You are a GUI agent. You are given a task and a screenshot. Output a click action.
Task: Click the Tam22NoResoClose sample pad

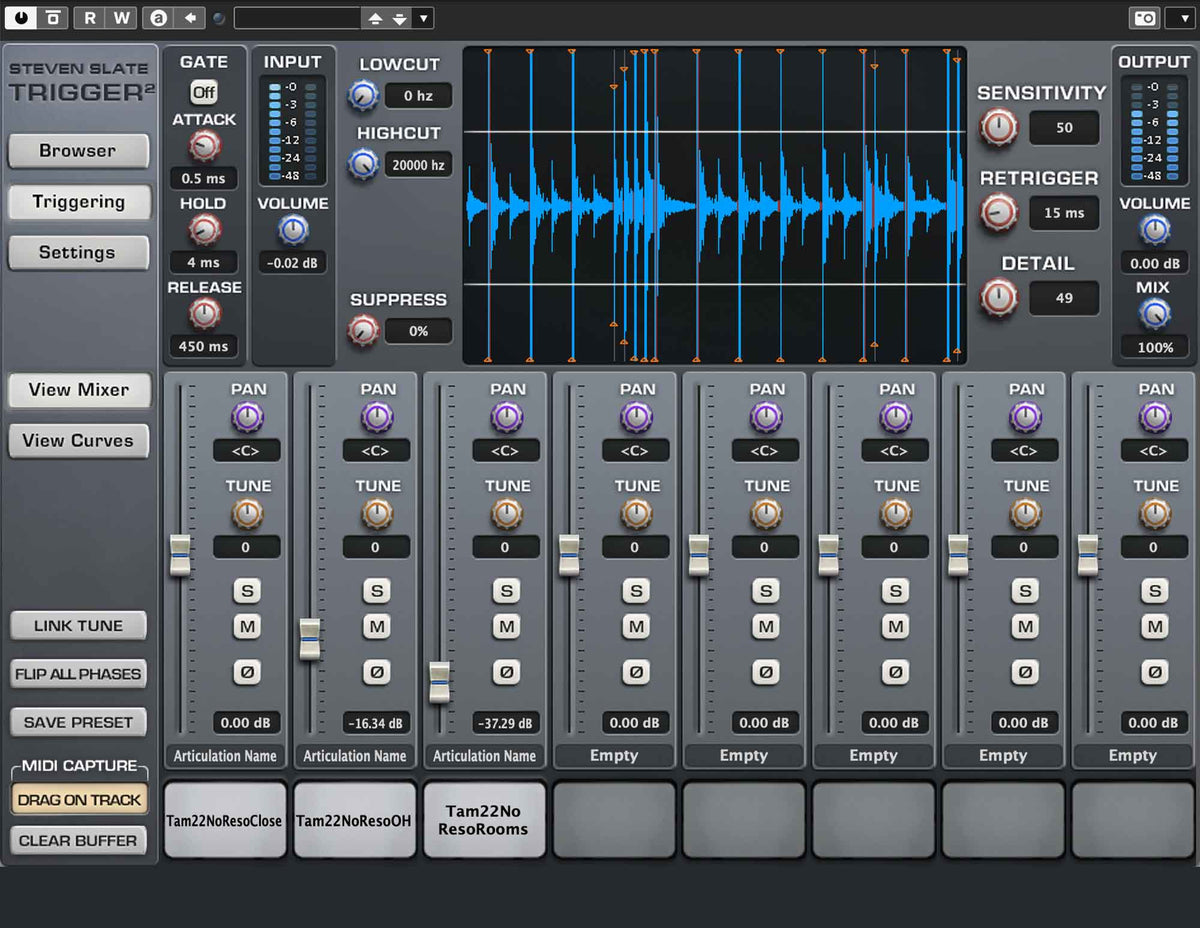[225, 820]
